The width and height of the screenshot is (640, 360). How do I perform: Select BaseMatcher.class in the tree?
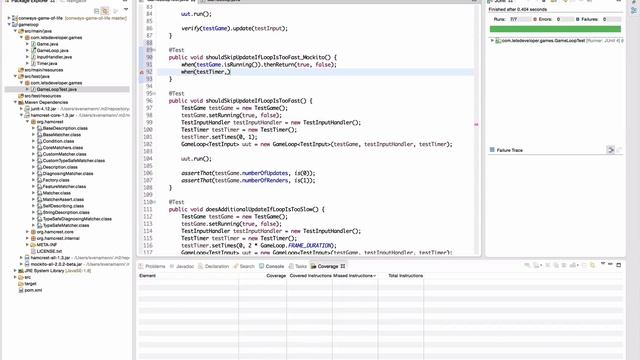(62, 134)
